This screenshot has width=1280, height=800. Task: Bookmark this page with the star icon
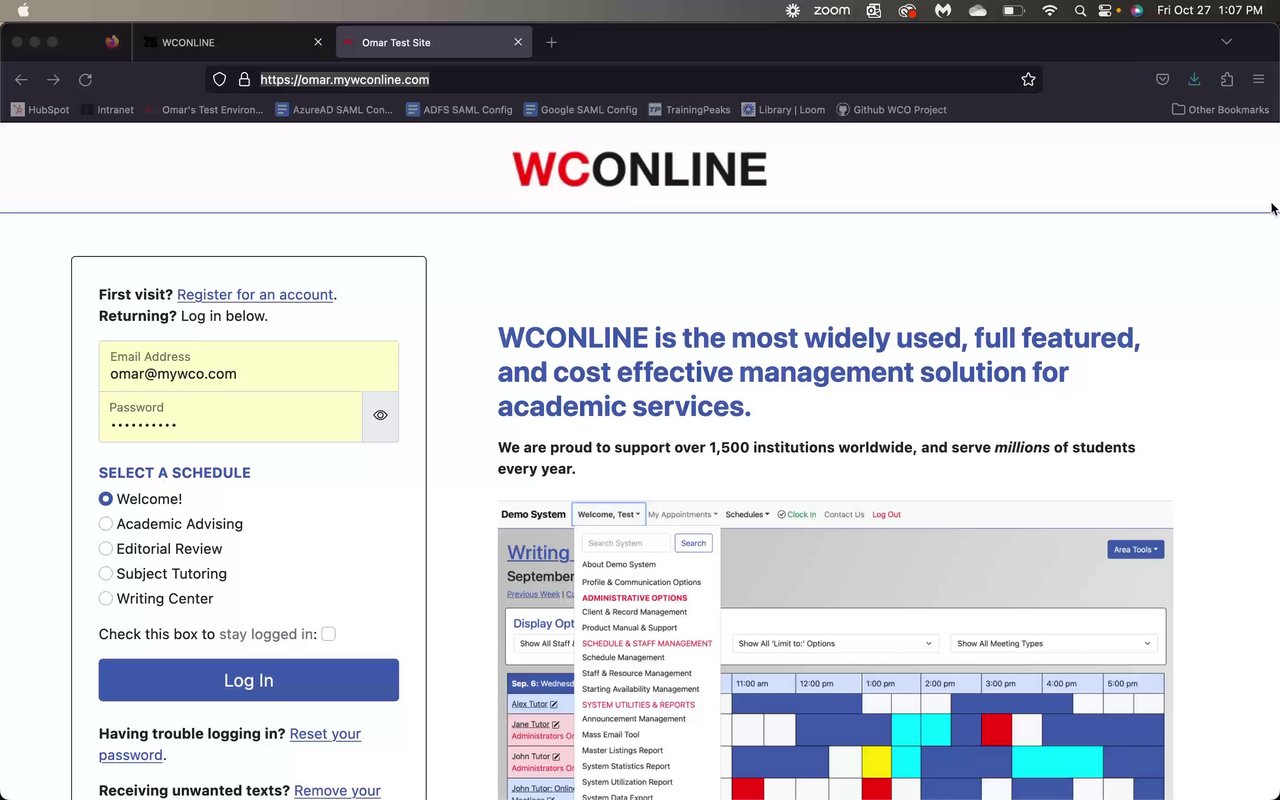click(1028, 80)
